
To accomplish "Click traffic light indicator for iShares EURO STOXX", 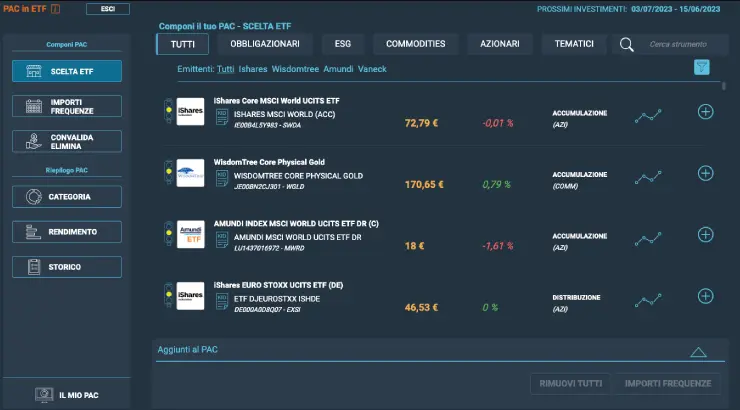I will 168,295.
